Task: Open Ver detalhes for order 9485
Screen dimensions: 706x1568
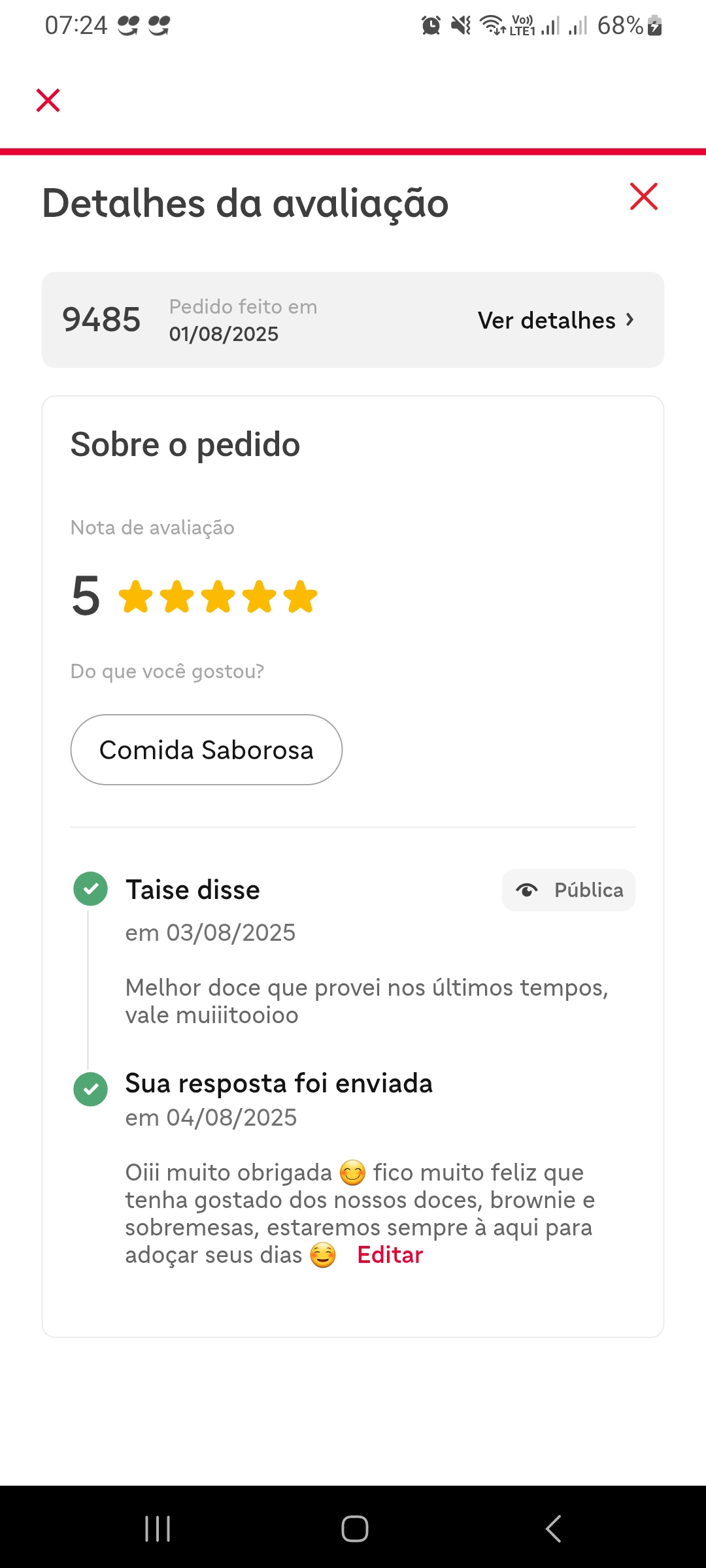Action: [x=556, y=320]
